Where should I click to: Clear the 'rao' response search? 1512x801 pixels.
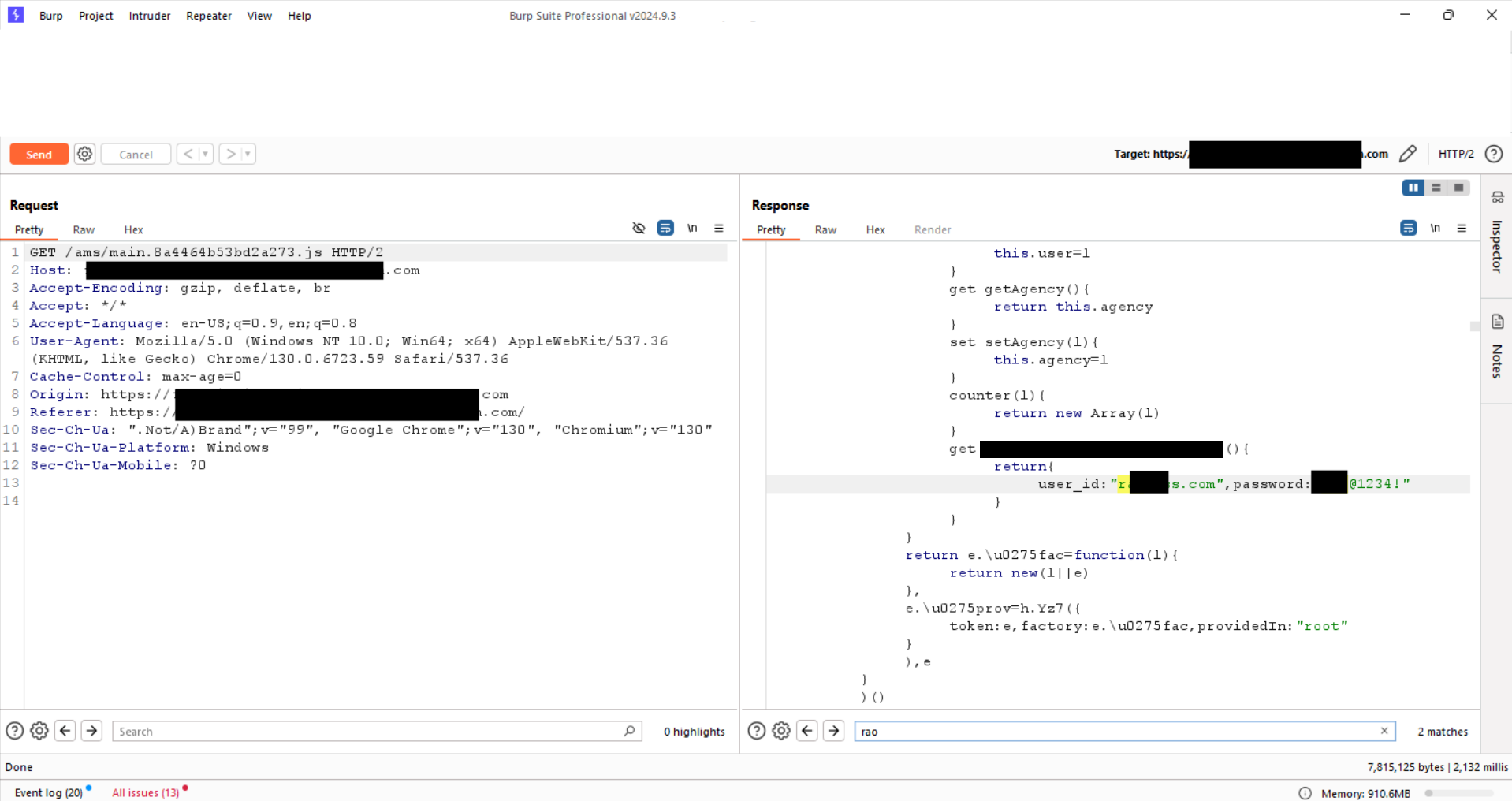(x=1384, y=731)
